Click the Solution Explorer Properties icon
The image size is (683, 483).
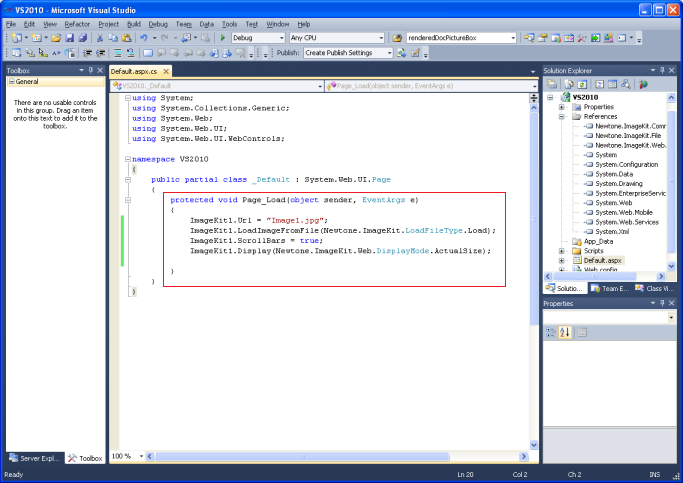point(552,84)
